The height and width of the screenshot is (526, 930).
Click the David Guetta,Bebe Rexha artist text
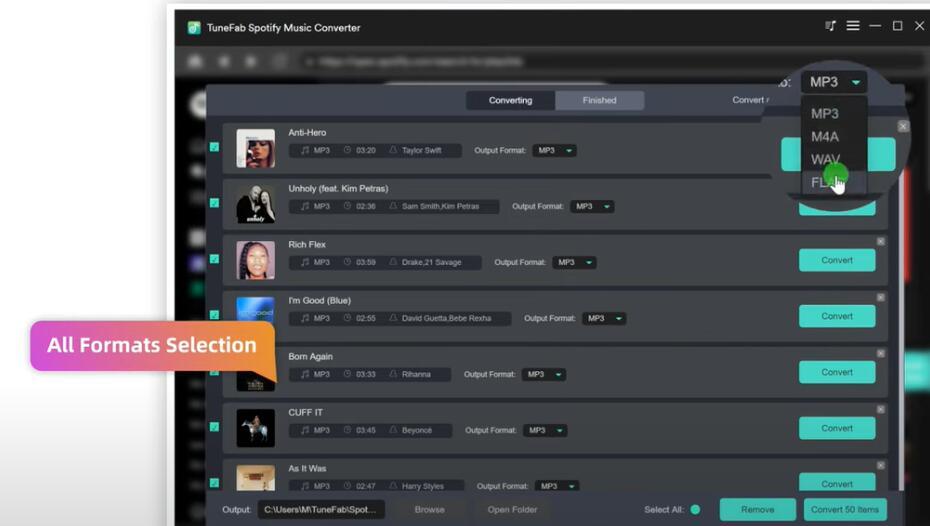(447, 318)
